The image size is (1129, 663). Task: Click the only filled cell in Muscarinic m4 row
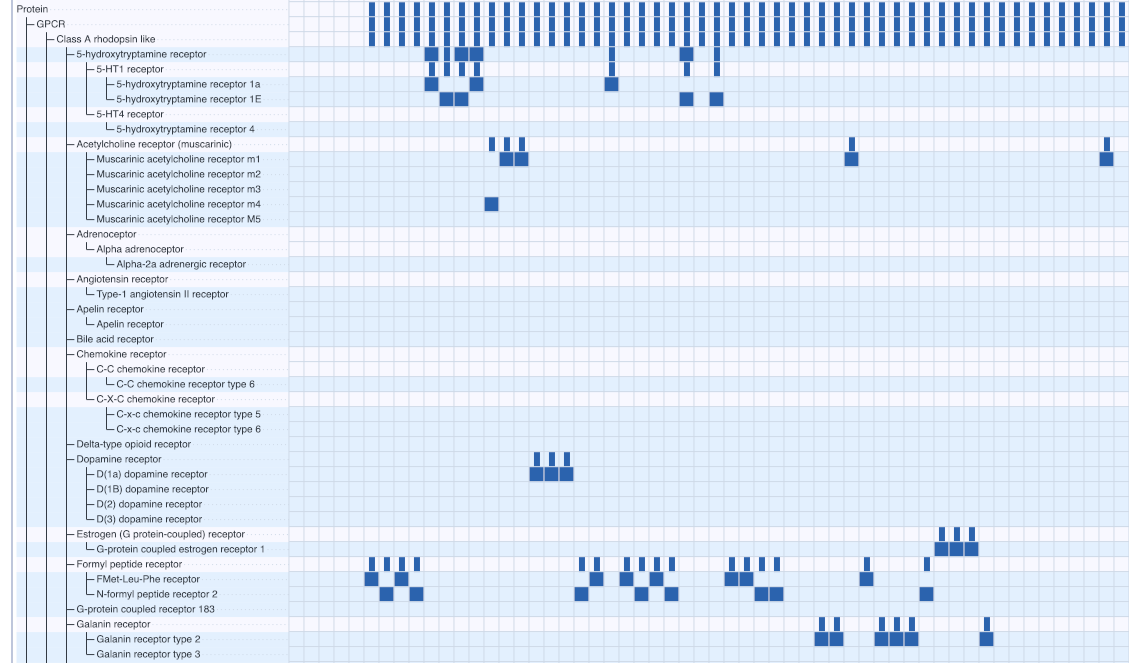click(491, 204)
